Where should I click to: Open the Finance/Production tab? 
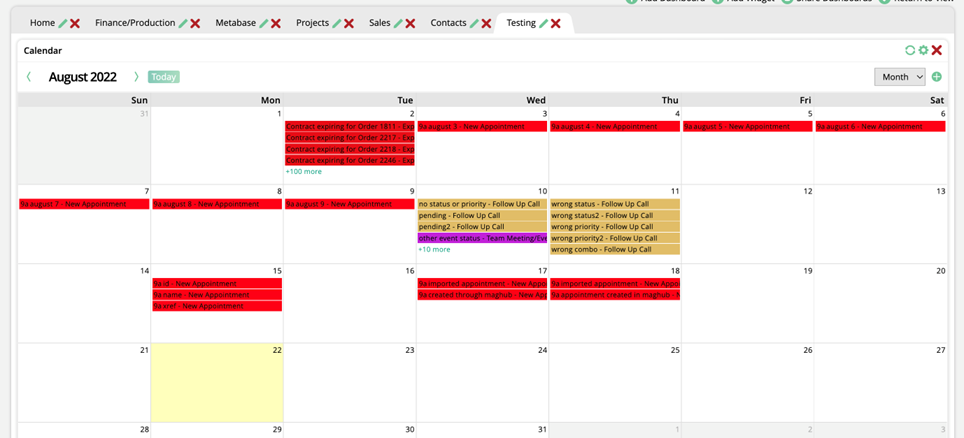click(x=135, y=23)
